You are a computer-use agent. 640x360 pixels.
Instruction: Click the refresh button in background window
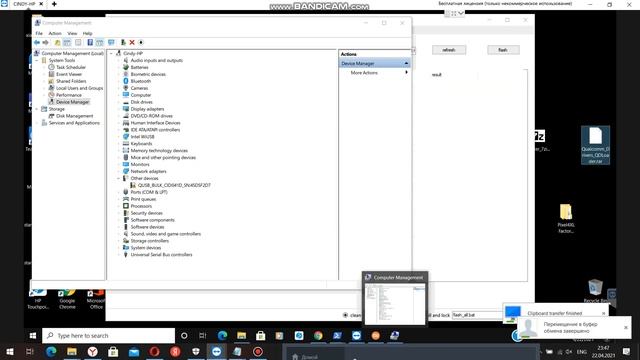pos(449,50)
